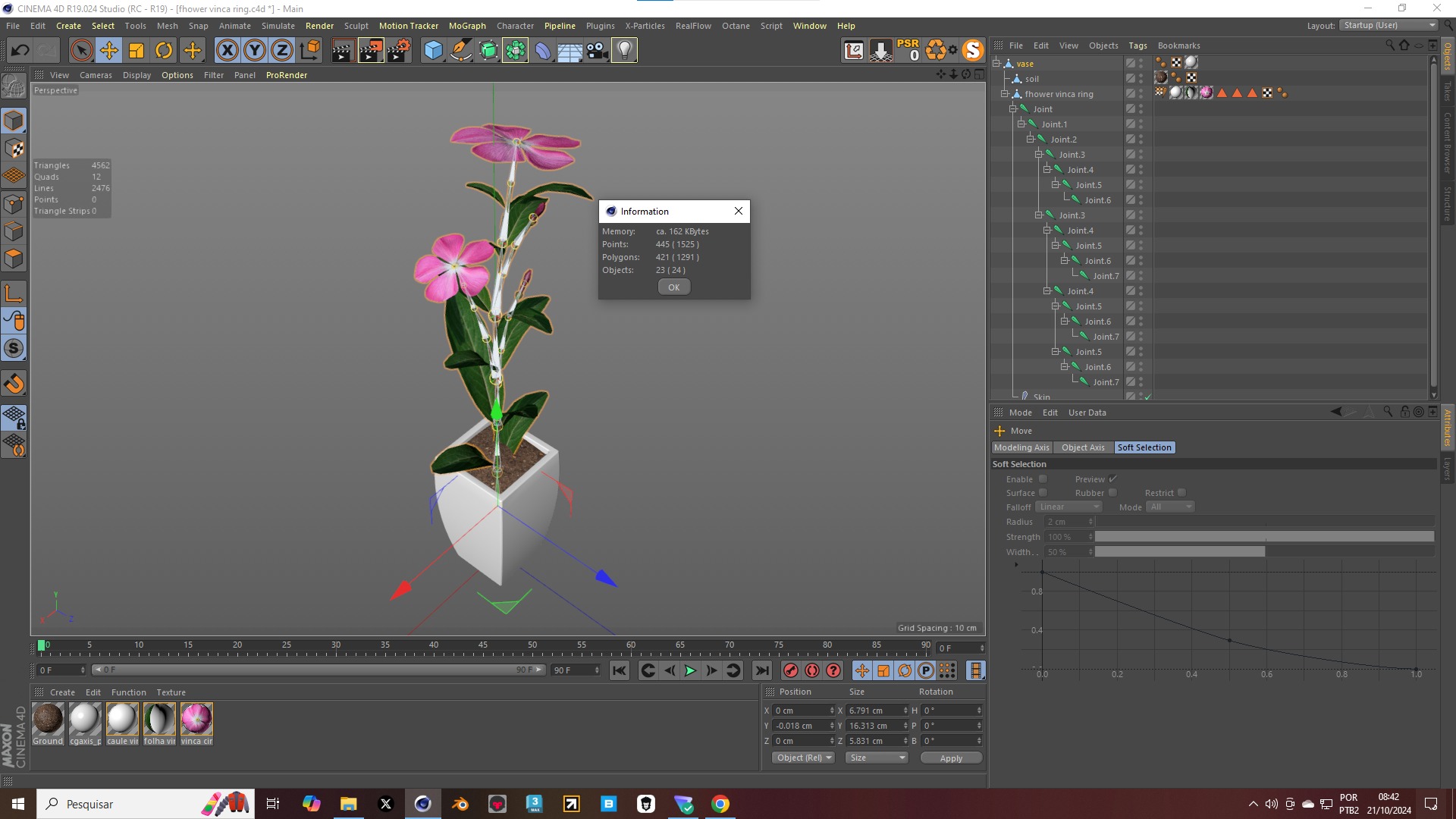Click the Light bulb object icon
This screenshot has height=819, width=1456.
[x=624, y=51]
